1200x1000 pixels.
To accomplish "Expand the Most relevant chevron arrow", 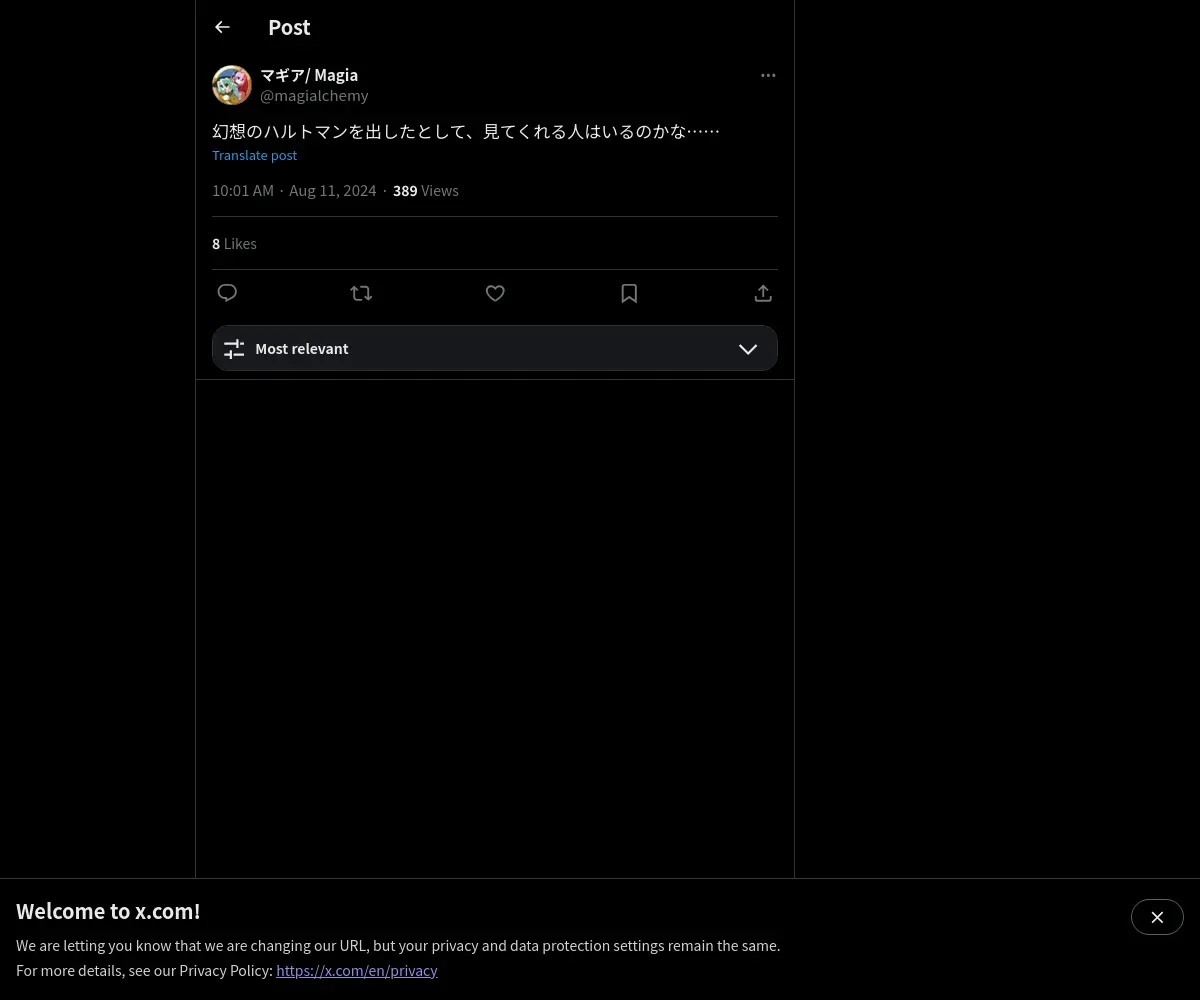I will pos(748,349).
